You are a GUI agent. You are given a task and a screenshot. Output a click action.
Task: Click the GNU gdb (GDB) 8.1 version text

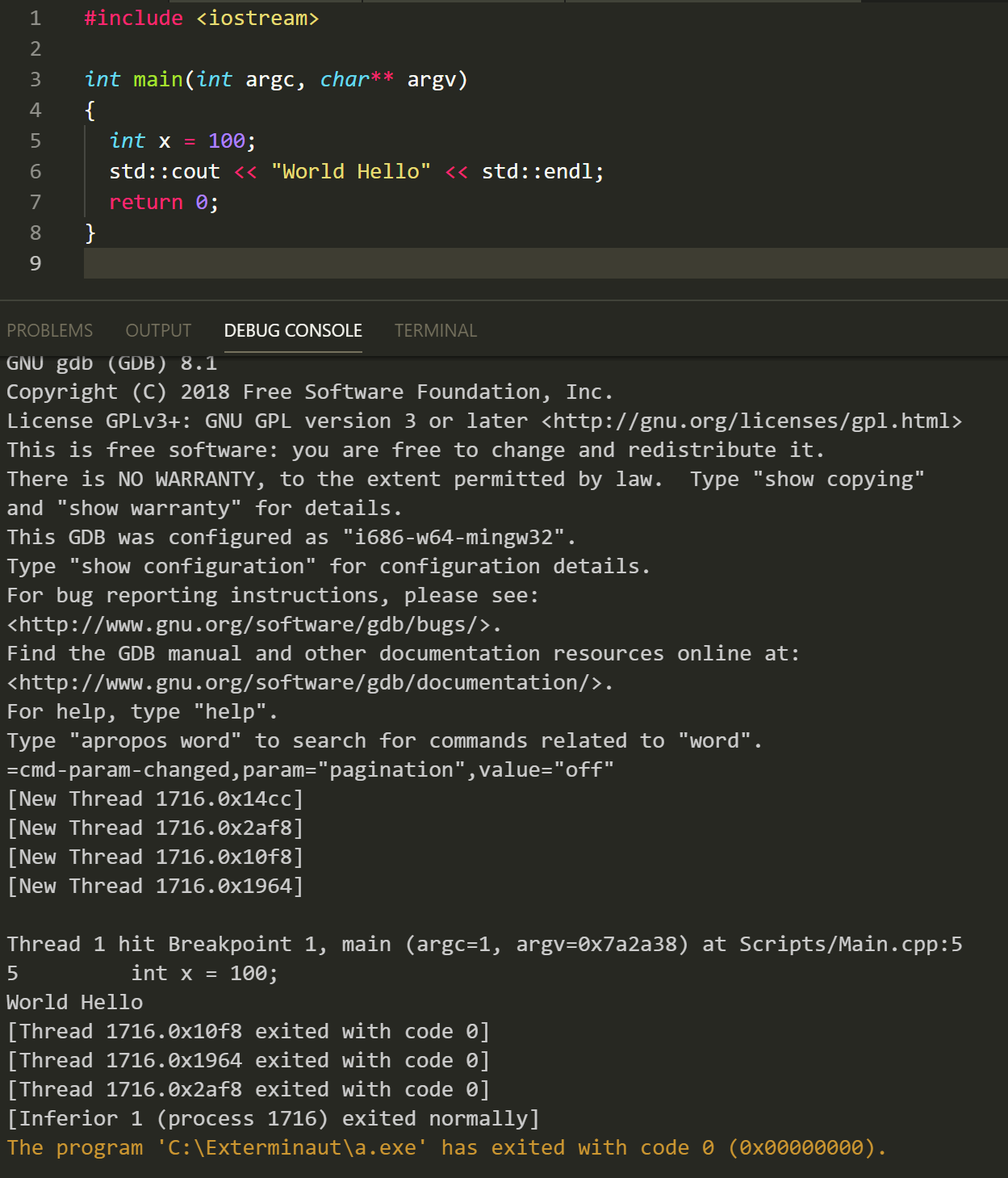[111, 363]
